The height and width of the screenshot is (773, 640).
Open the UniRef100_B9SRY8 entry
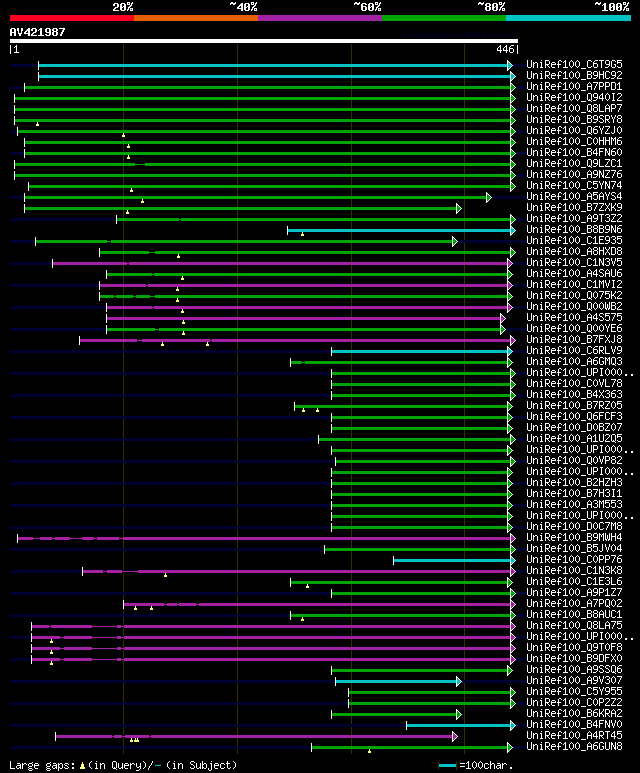click(574, 119)
